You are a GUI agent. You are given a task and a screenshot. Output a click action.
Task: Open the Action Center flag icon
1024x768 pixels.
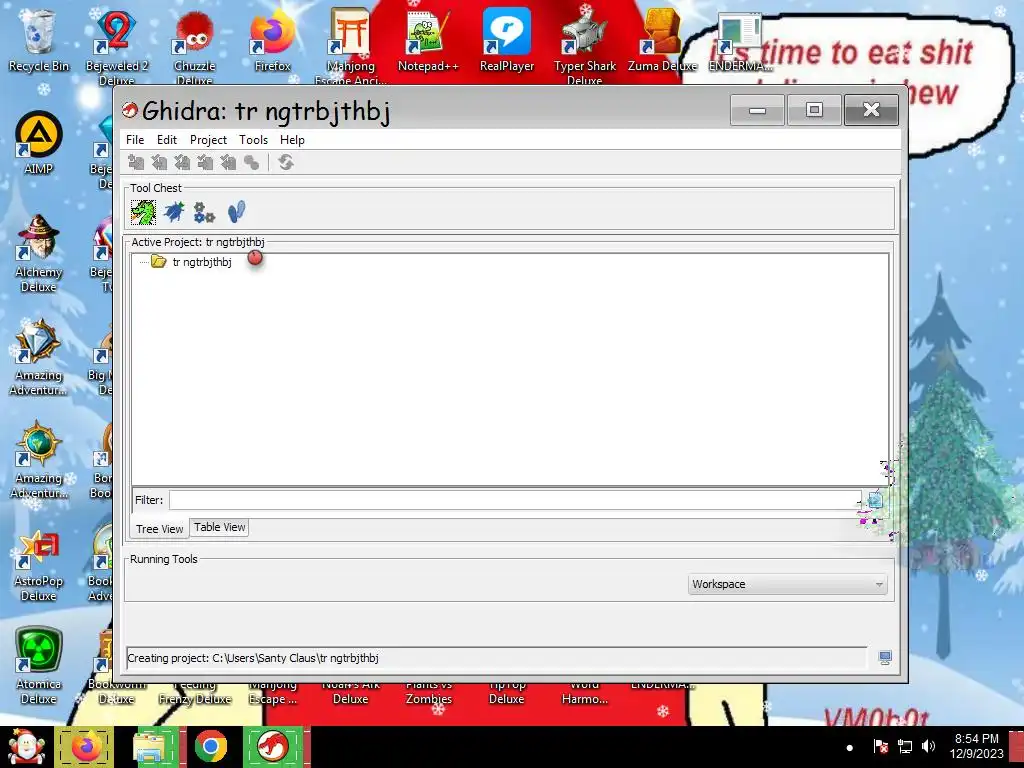[x=881, y=746]
